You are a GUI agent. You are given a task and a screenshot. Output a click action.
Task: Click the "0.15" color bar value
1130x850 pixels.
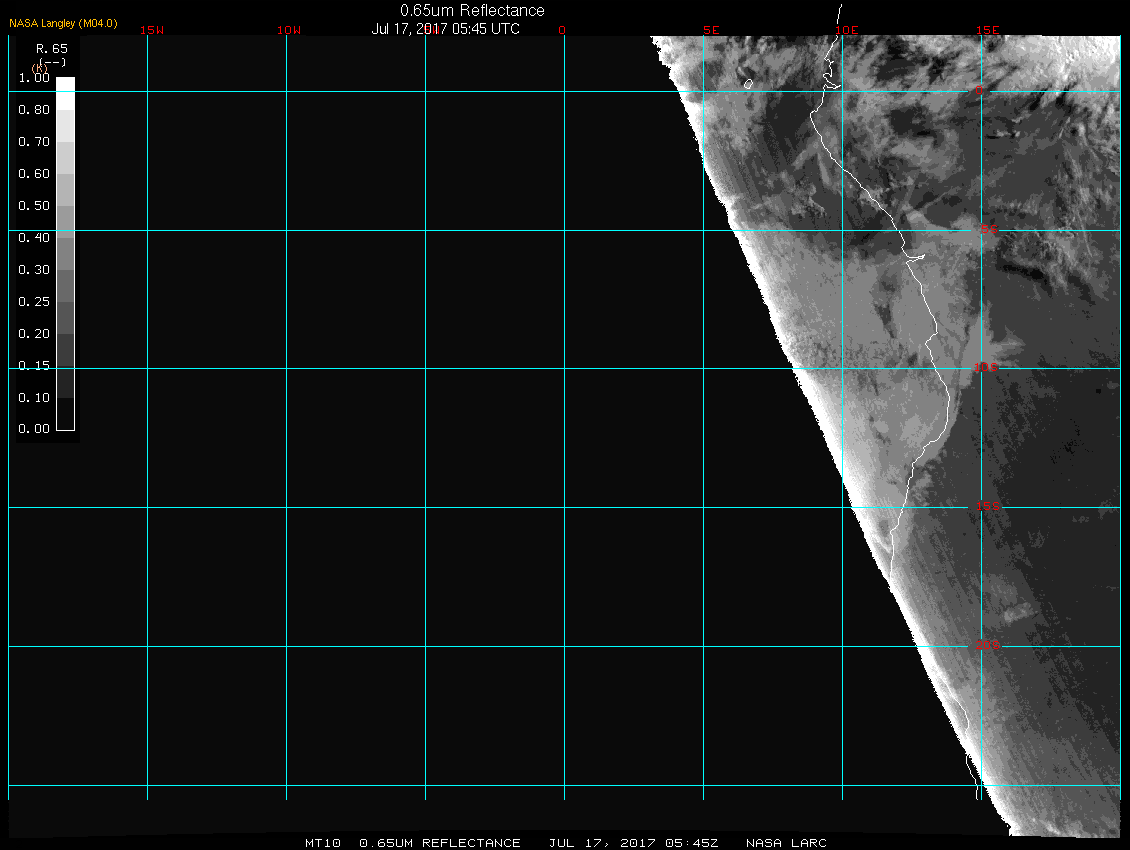click(34, 366)
